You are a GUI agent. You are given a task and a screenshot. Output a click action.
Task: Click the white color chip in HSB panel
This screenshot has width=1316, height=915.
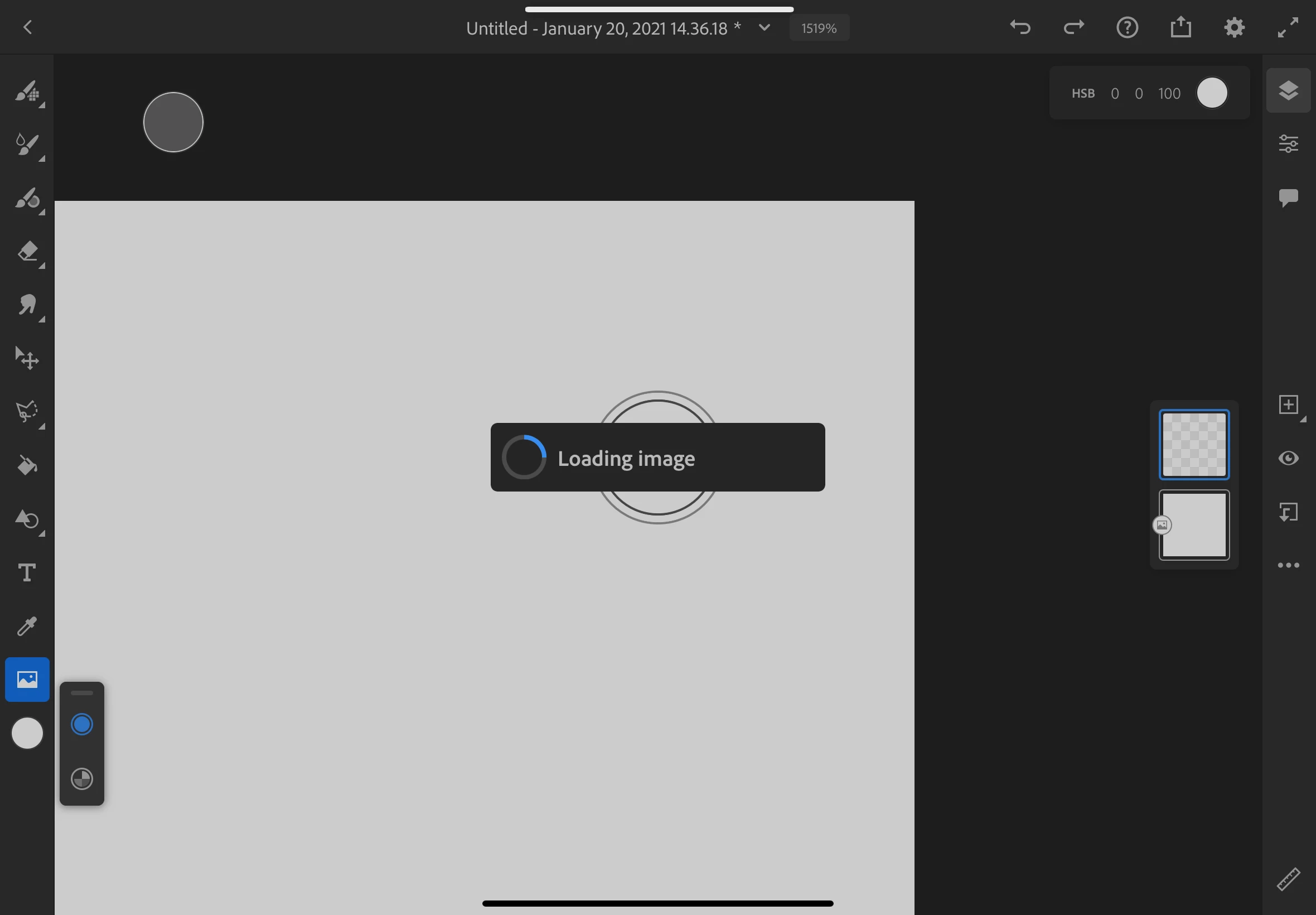click(1212, 93)
